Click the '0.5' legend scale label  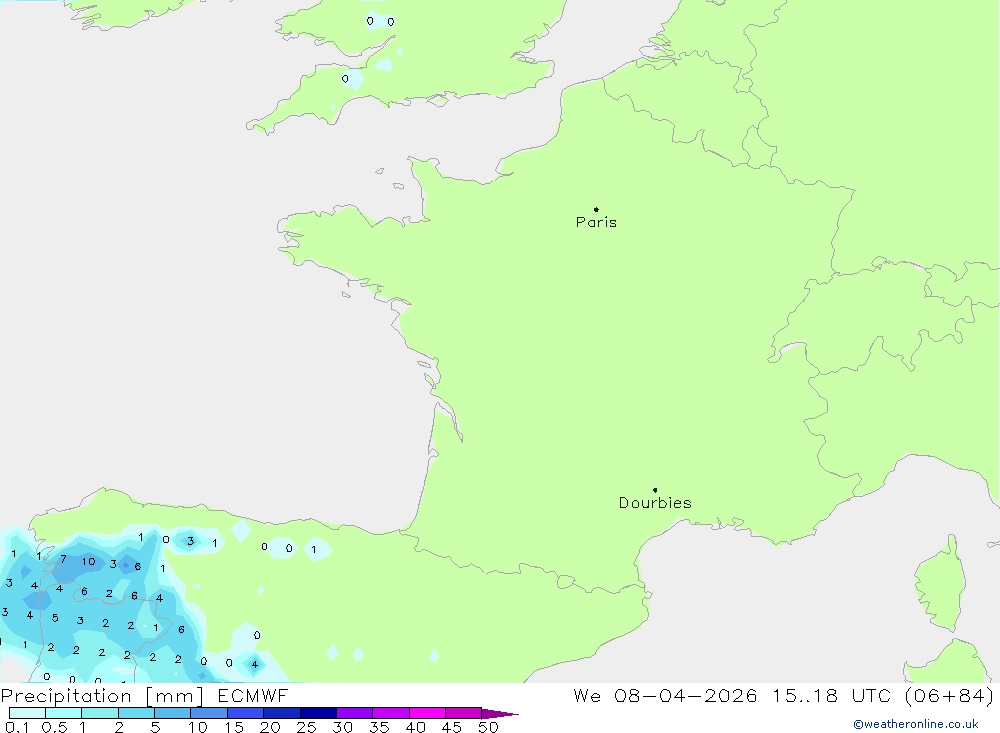coord(54,727)
